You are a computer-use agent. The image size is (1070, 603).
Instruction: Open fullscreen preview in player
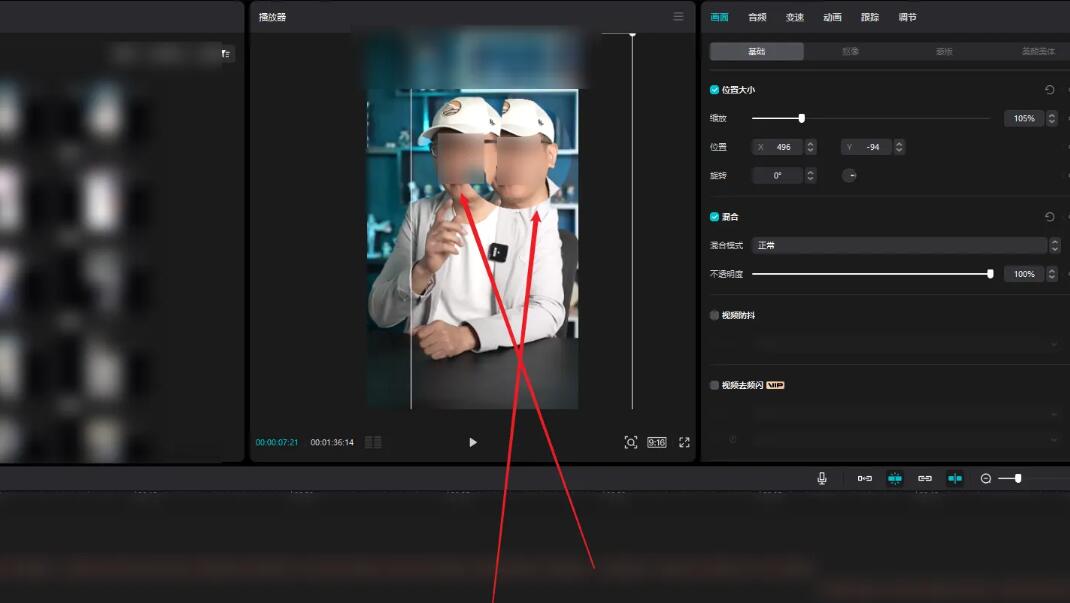pyautogui.click(x=684, y=442)
